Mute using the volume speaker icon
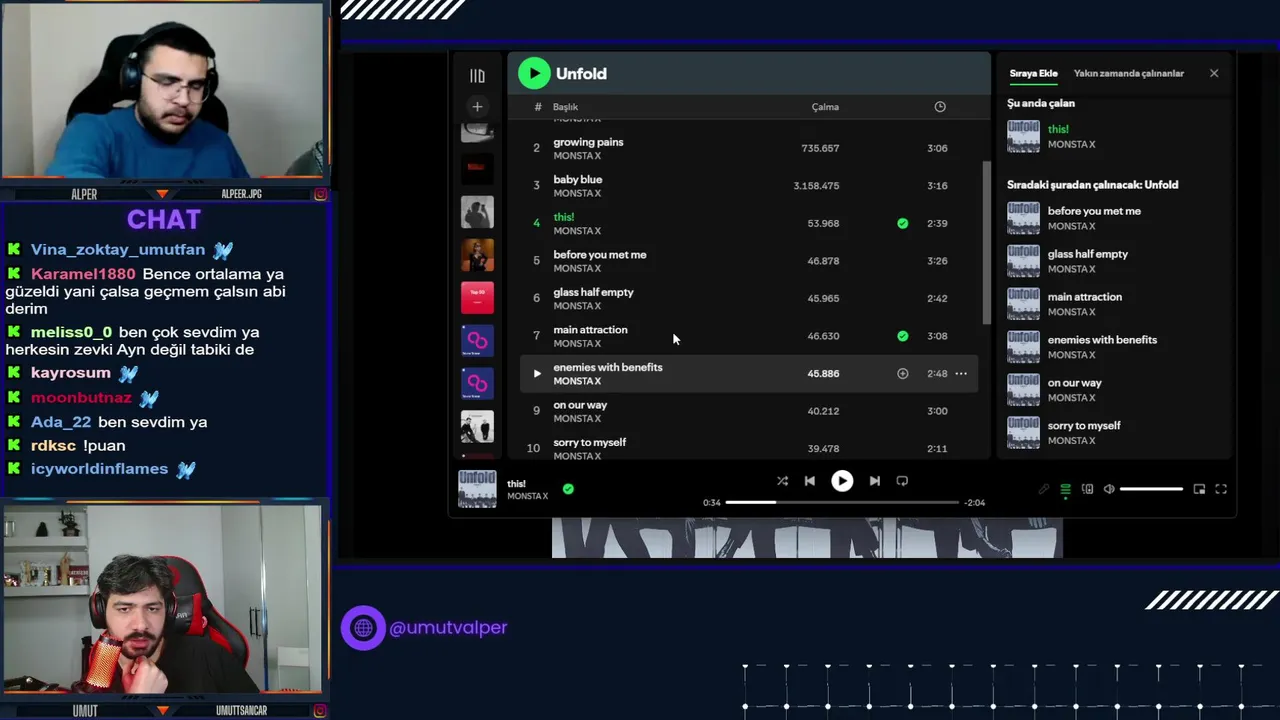The image size is (1280, 720). [1109, 489]
